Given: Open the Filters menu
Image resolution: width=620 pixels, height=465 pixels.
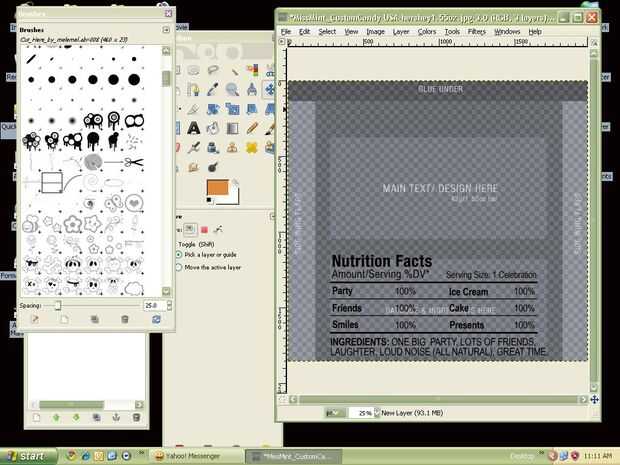Looking at the screenshot, I should point(476,32).
